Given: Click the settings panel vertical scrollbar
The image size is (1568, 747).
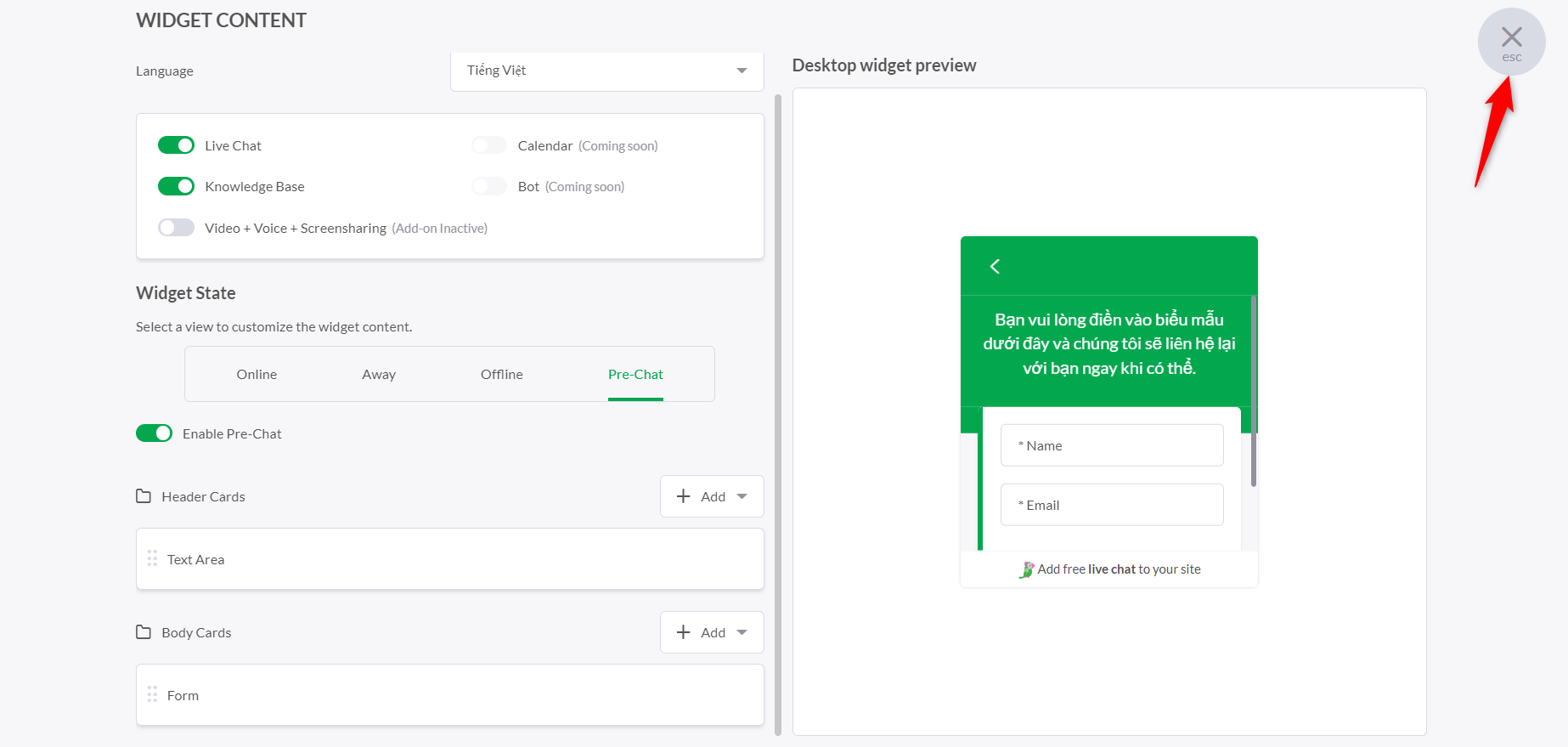Looking at the screenshot, I should 778,414.
